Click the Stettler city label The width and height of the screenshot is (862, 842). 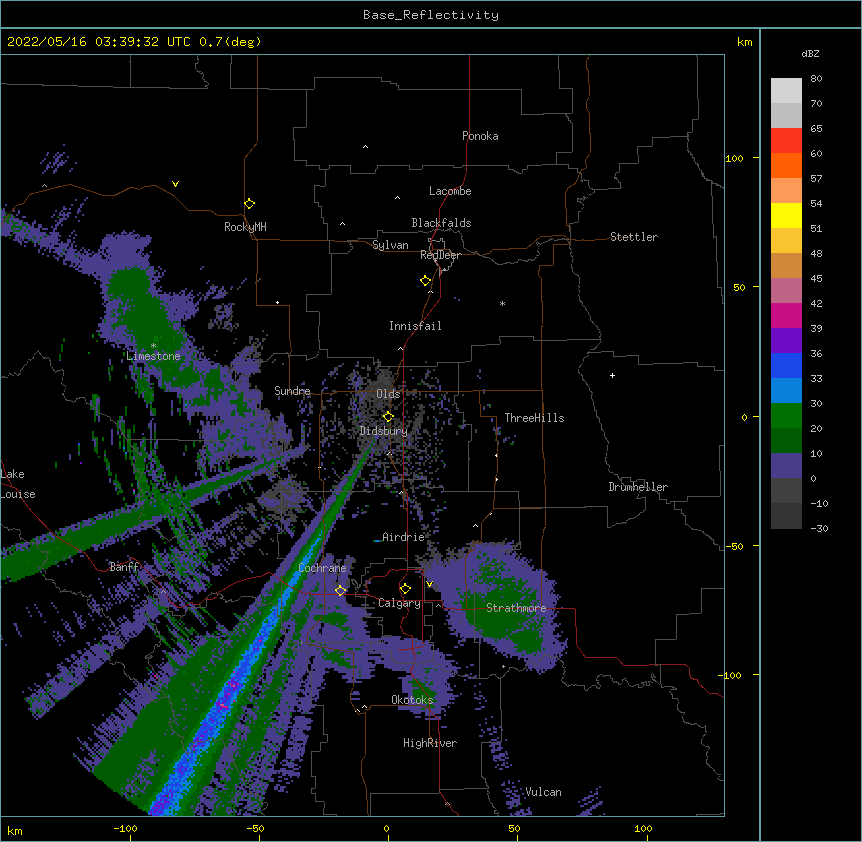634,237
